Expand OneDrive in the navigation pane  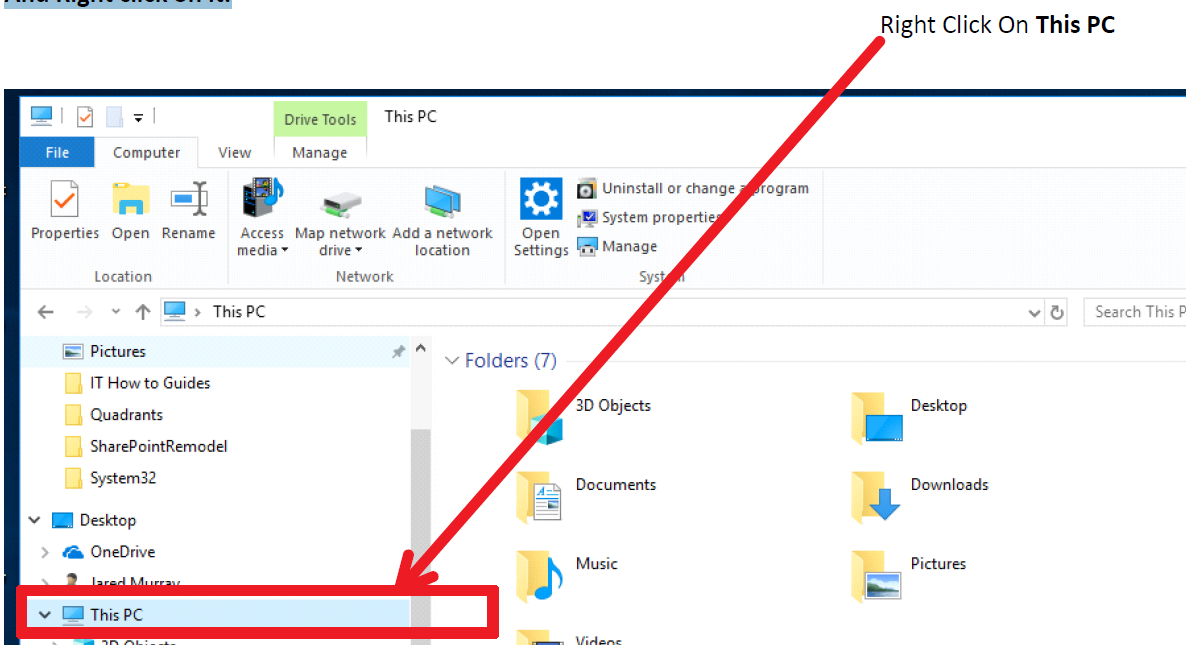pos(44,551)
